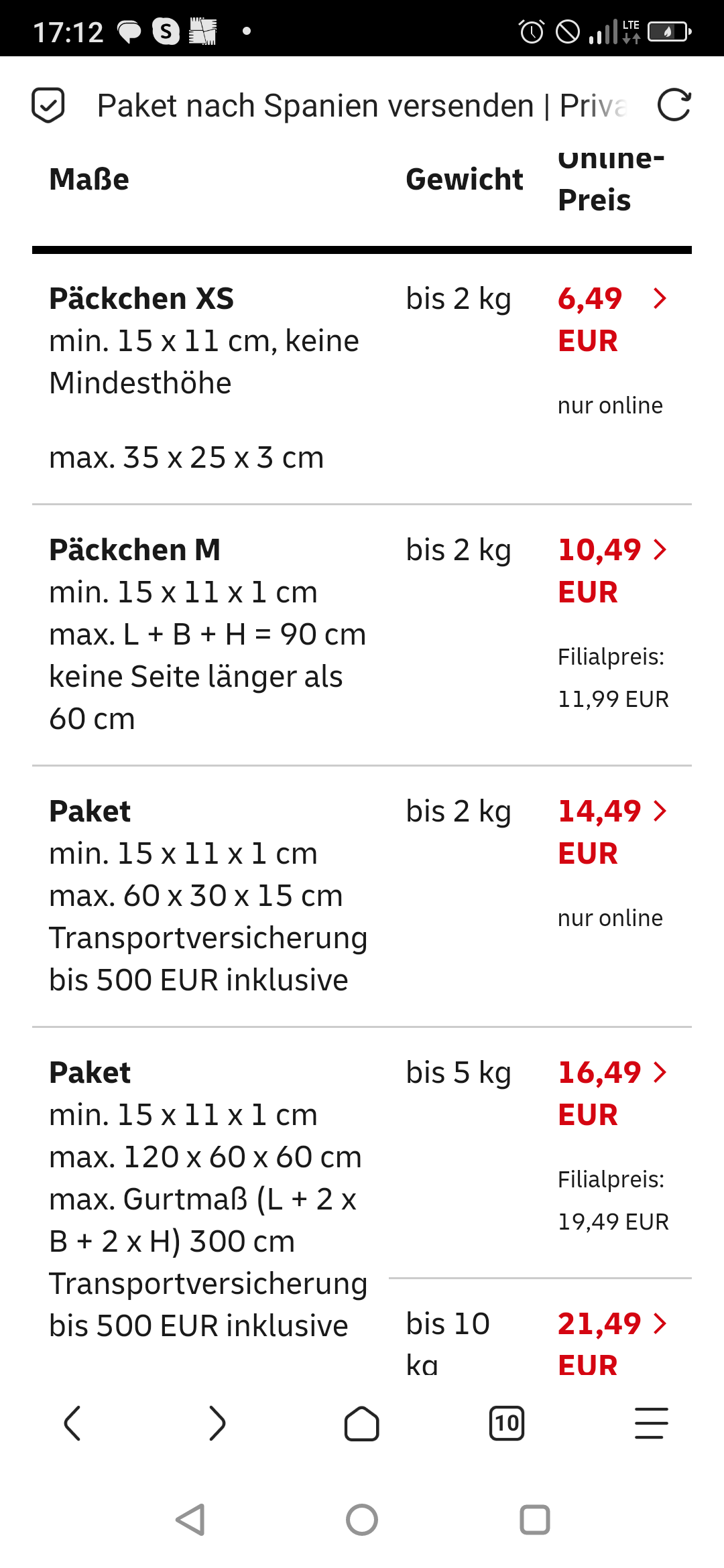Tap the alarm clock status bar icon
Screen dimensions: 724x1568
point(532,31)
